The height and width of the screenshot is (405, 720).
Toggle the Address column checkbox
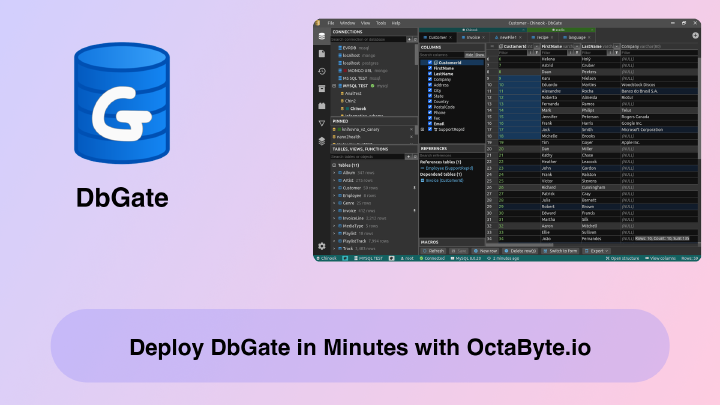click(430, 85)
